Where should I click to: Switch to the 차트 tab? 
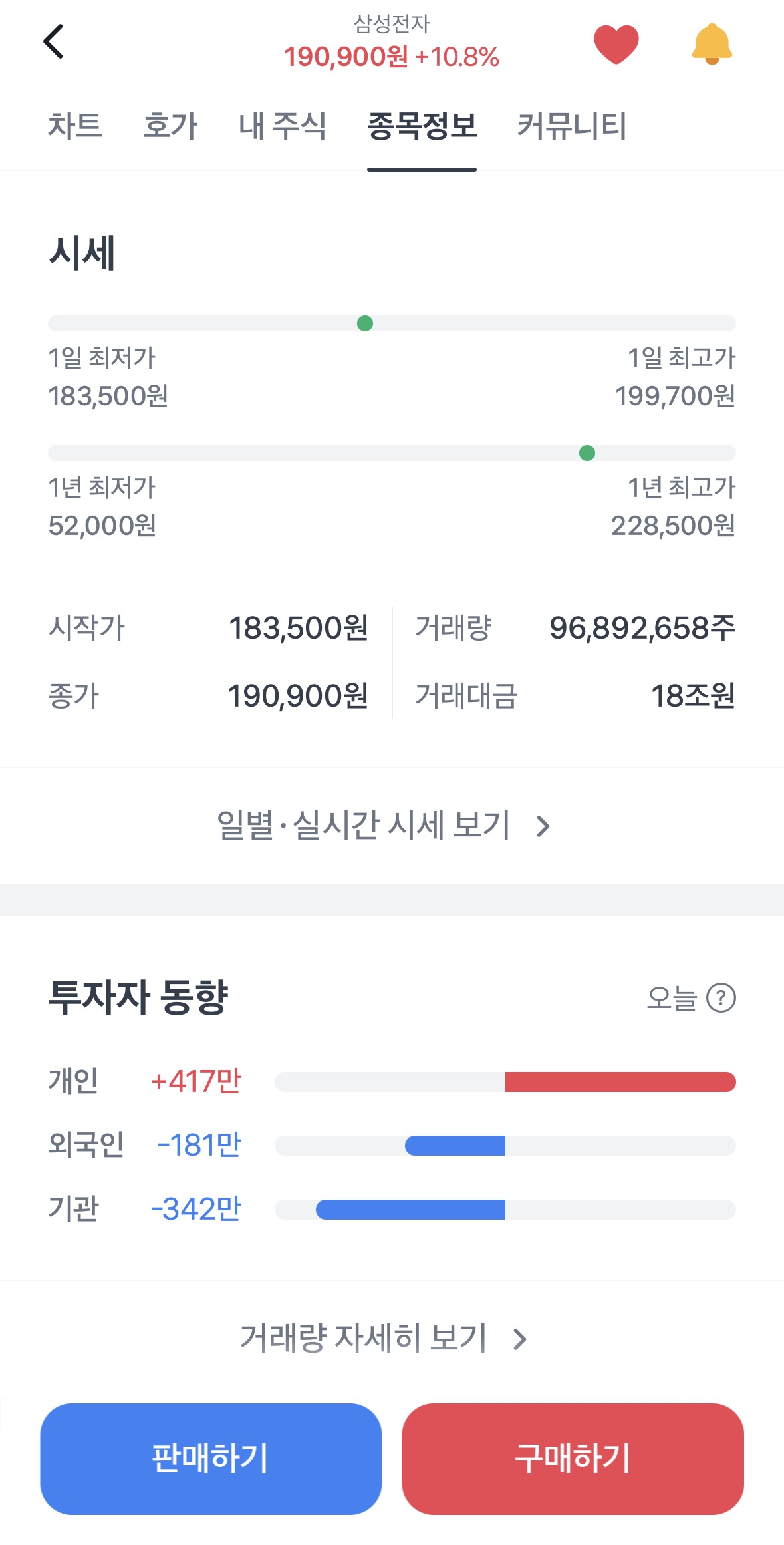click(75, 126)
